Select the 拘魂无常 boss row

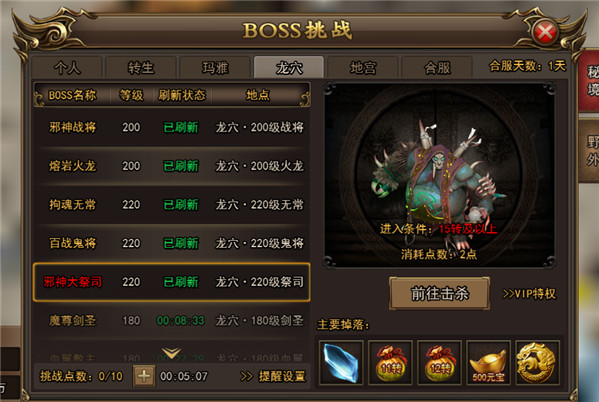[172, 204]
